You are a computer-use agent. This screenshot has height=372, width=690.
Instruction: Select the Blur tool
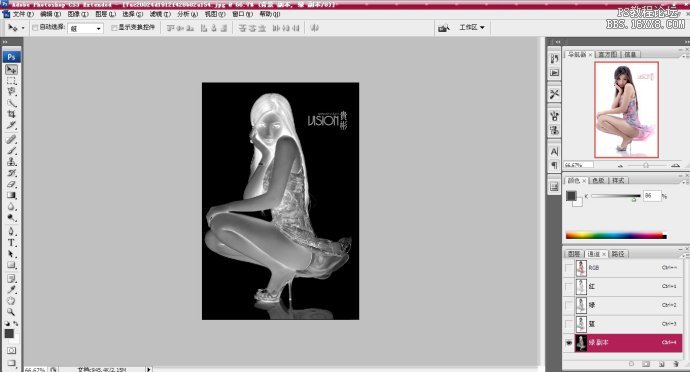pyautogui.click(x=11, y=206)
